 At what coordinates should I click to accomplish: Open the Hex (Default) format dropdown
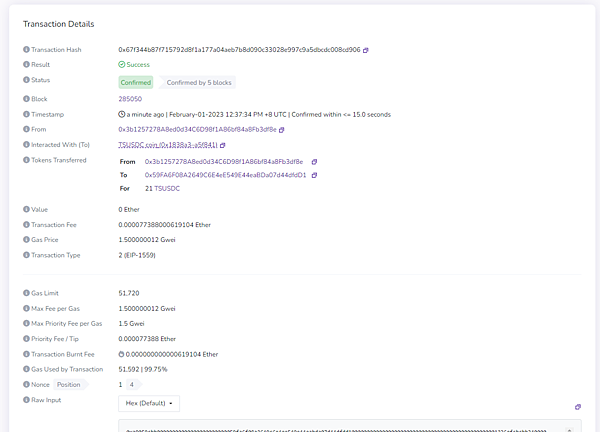(x=149, y=403)
